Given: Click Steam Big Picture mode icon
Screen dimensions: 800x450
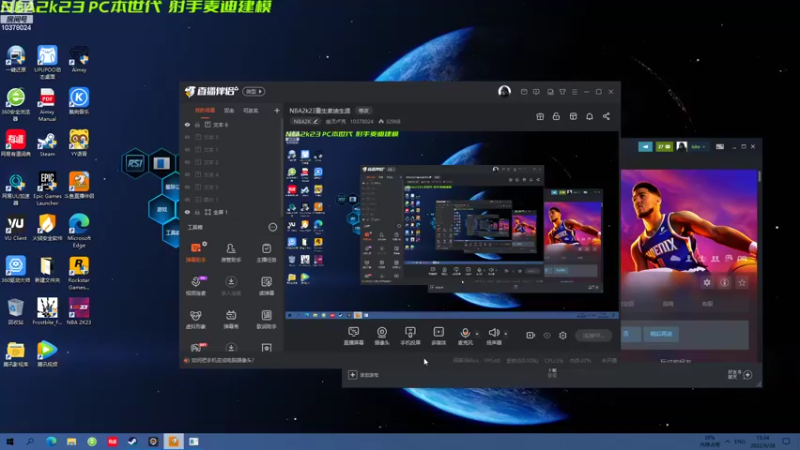Looking at the screenshot, I should coord(719,146).
